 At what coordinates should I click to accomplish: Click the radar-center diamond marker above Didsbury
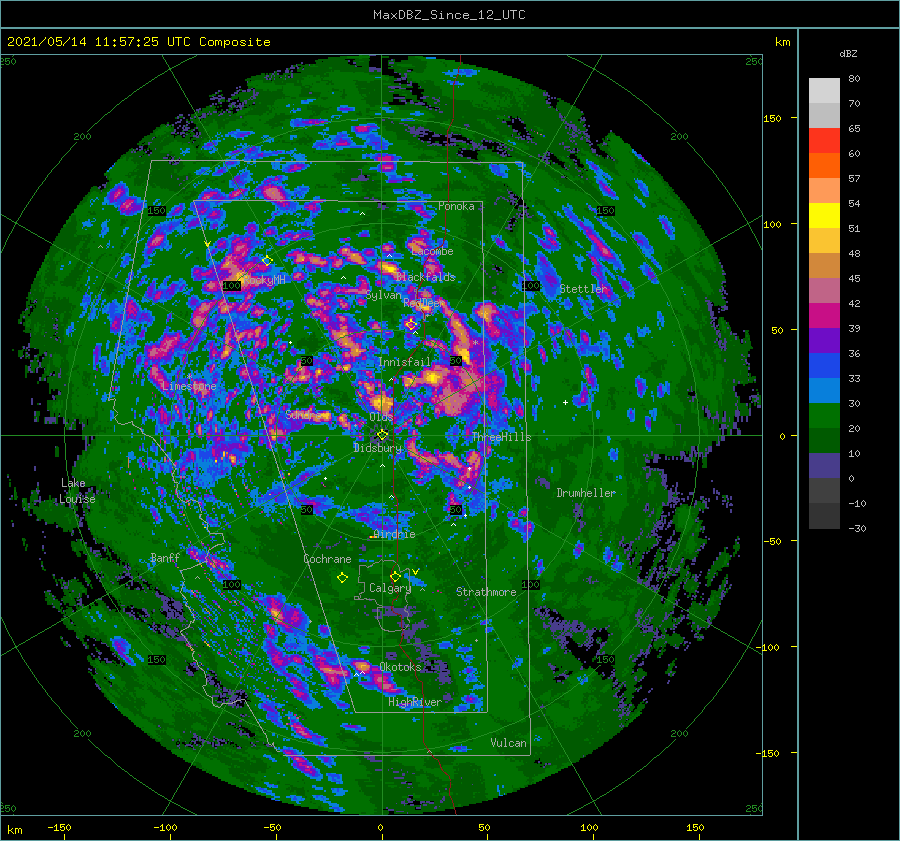coord(382,435)
